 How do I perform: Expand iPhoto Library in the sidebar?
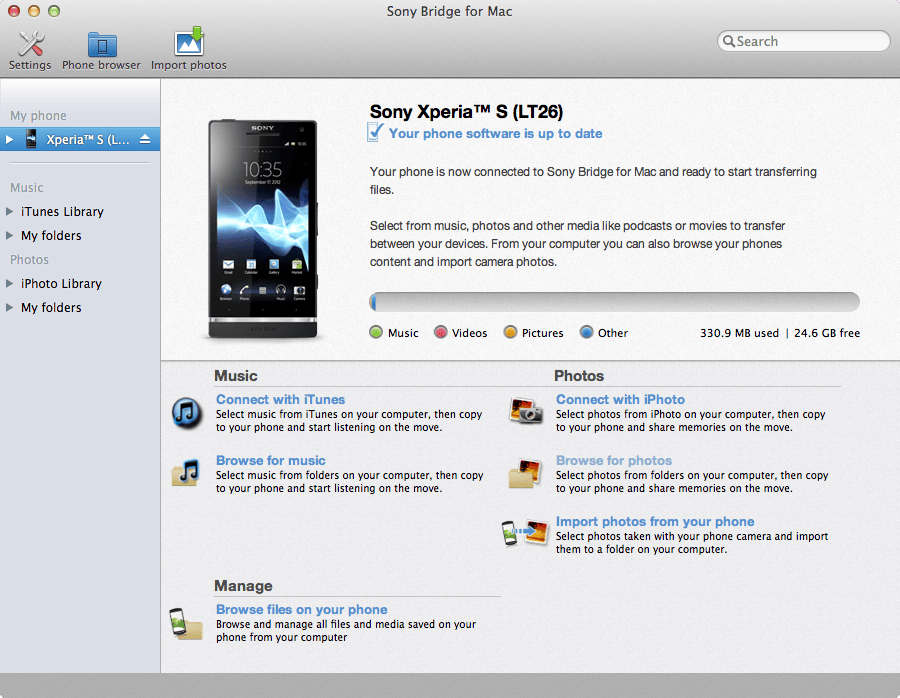point(9,284)
